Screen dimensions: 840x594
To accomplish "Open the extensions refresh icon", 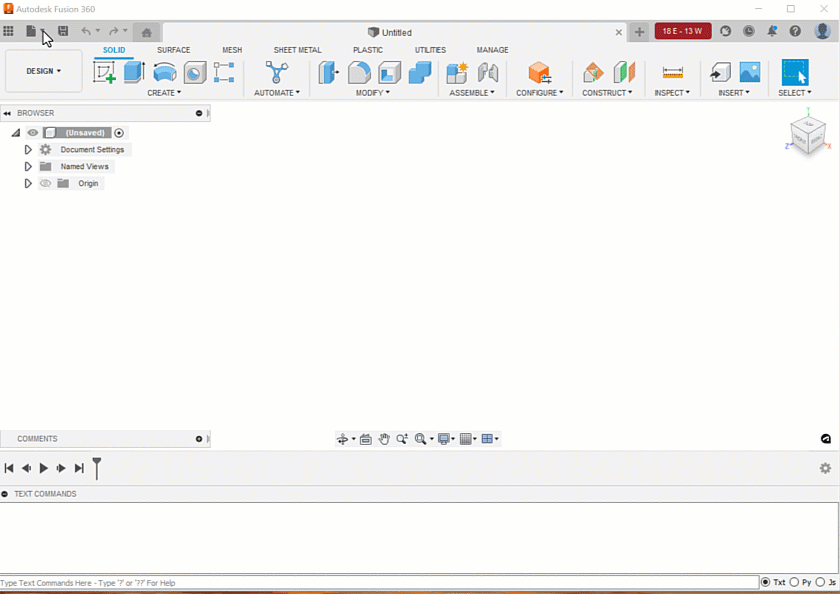I will tap(725, 31).
